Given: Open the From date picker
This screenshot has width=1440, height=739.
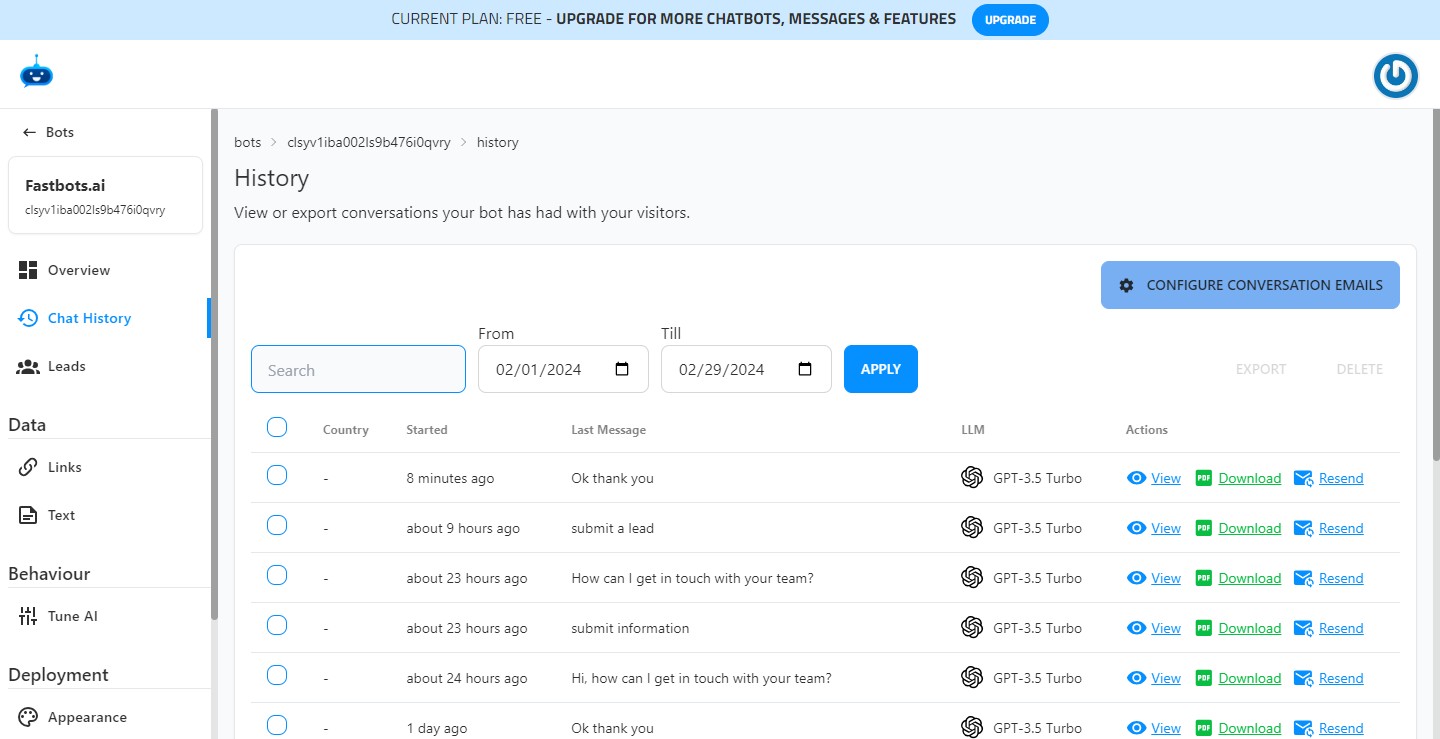Looking at the screenshot, I should click(620, 368).
